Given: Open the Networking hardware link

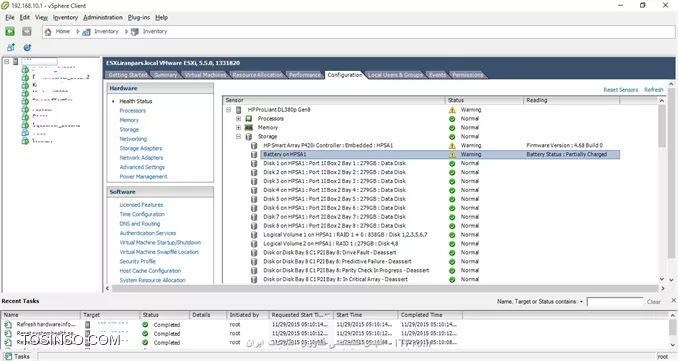Looking at the screenshot, I should point(133,139).
